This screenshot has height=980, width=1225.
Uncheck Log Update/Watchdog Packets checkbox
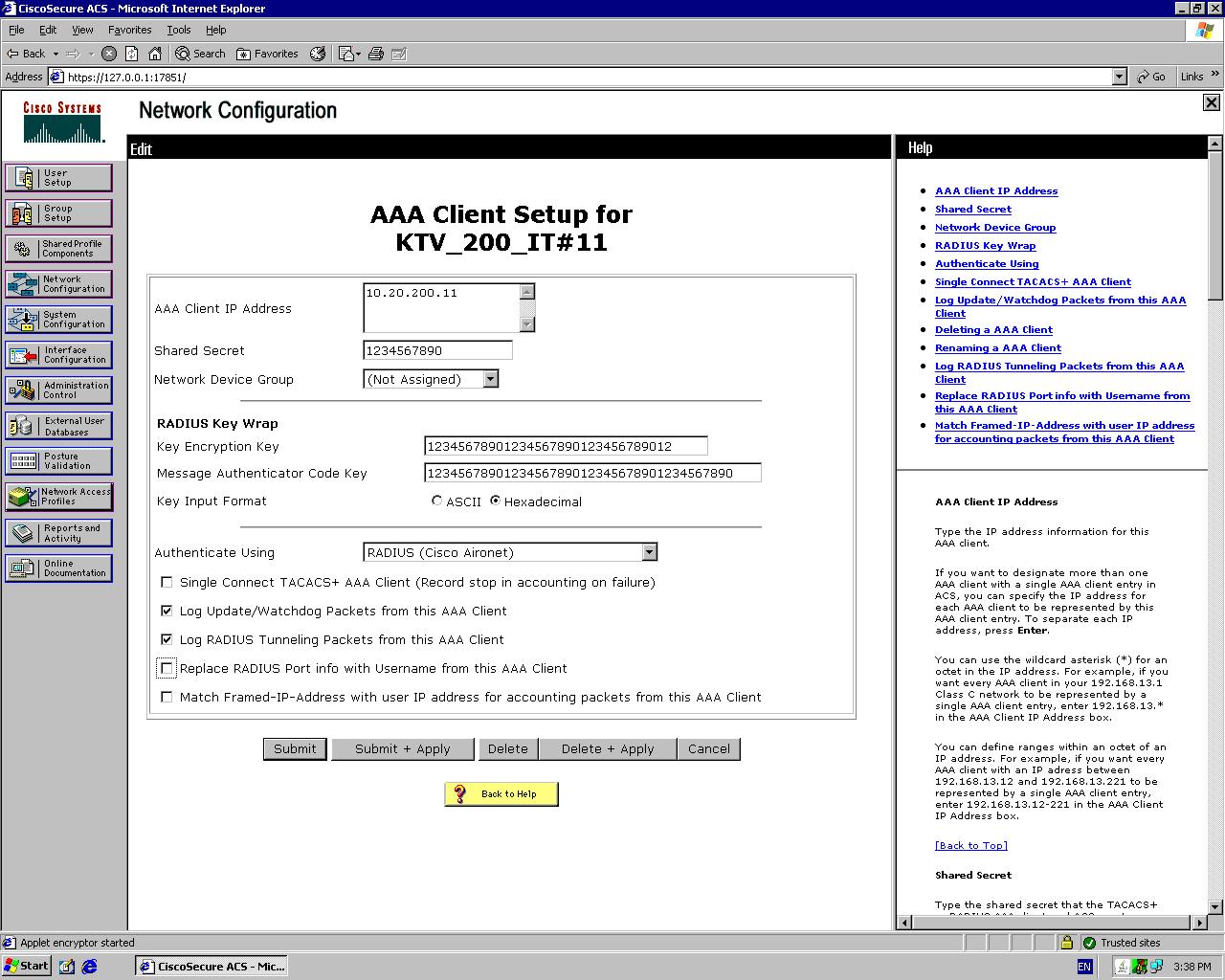167,611
